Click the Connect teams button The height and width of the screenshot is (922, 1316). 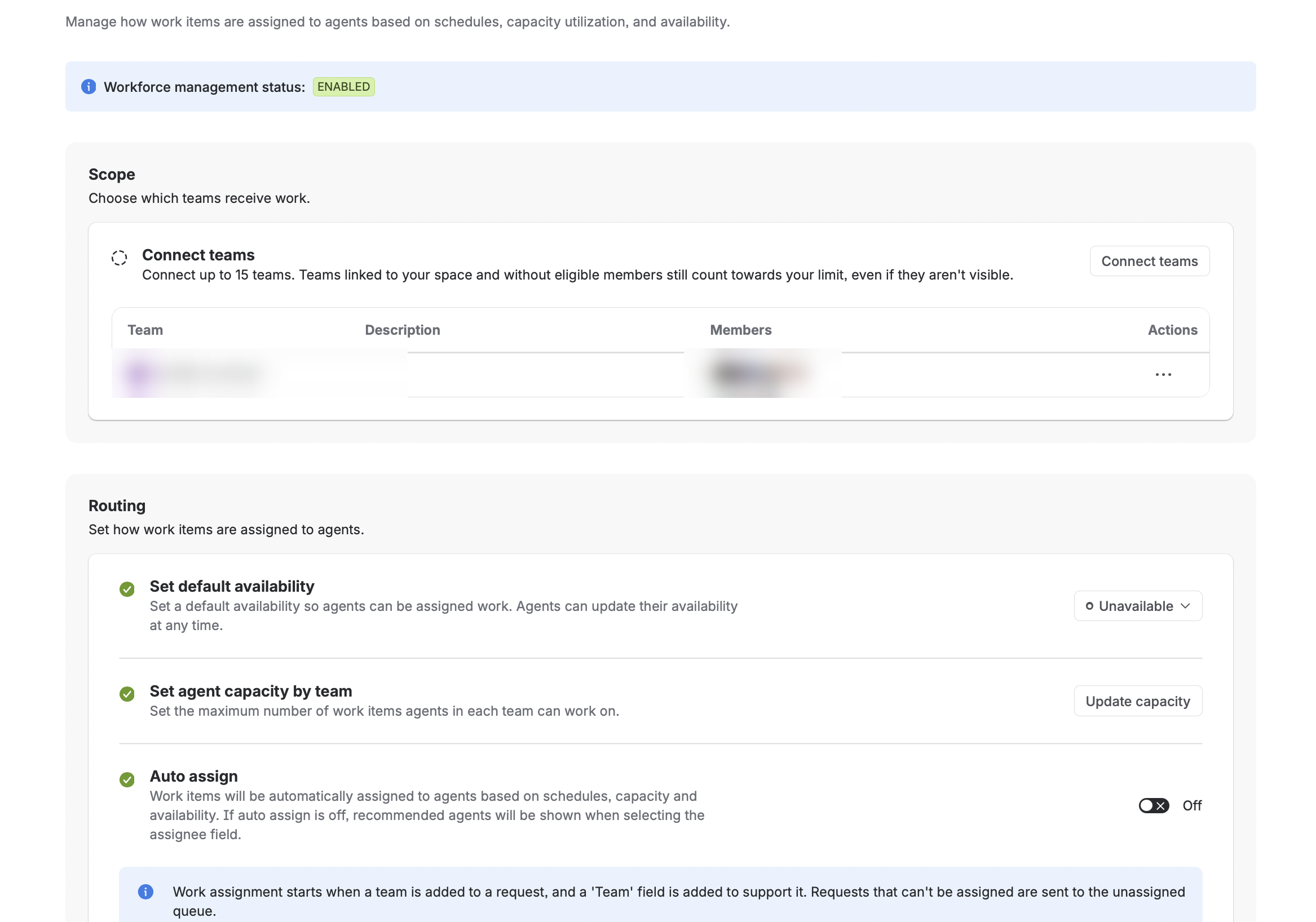tap(1149, 261)
